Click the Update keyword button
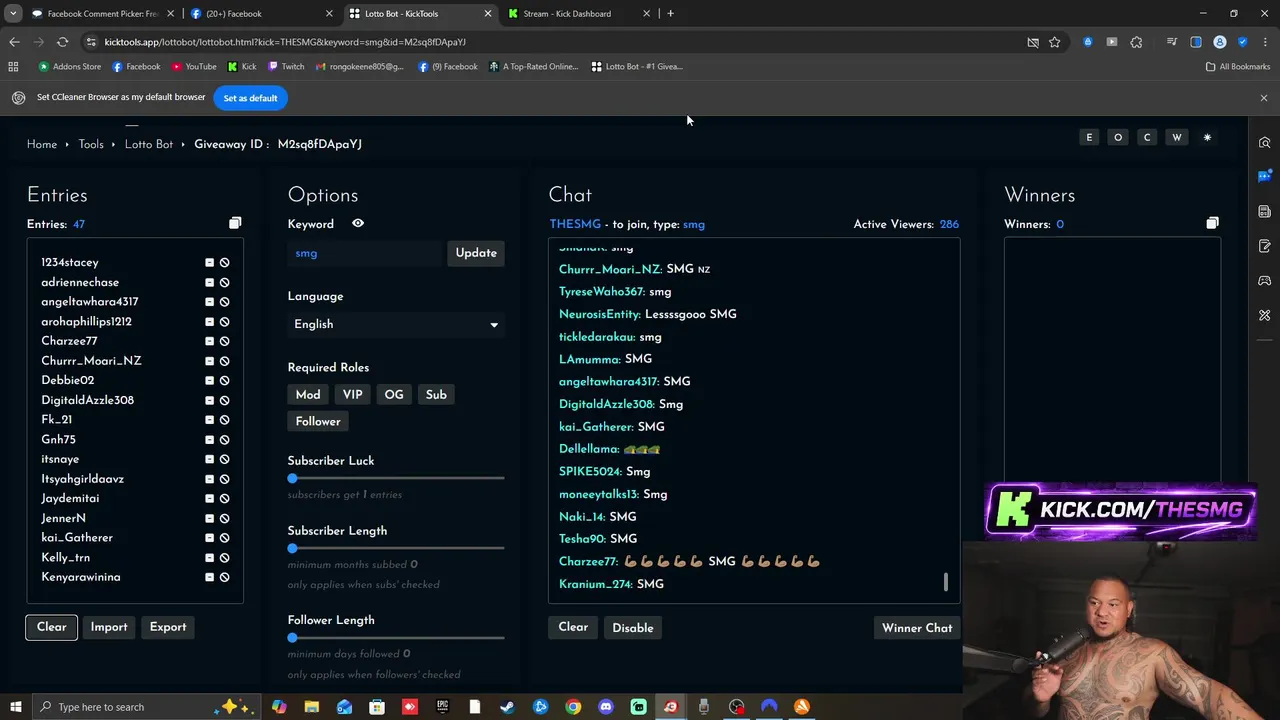The width and height of the screenshot is (1280, 720). [476, 253]
